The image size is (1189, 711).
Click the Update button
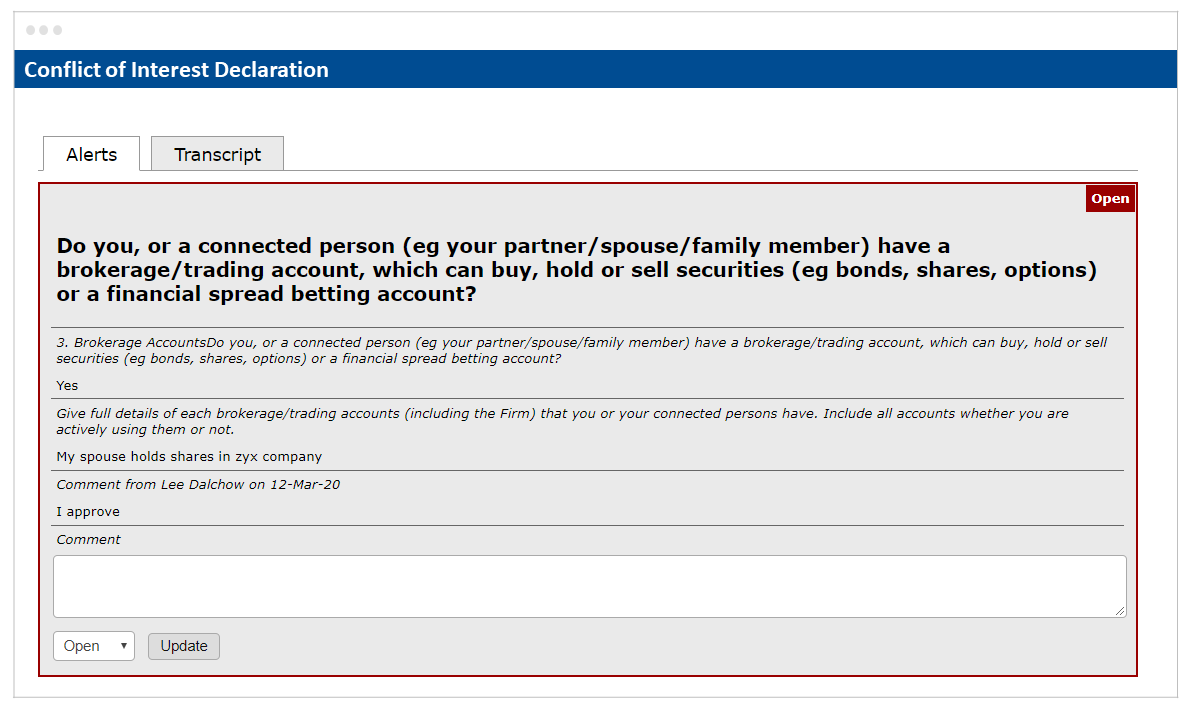[x=184, y=646]
